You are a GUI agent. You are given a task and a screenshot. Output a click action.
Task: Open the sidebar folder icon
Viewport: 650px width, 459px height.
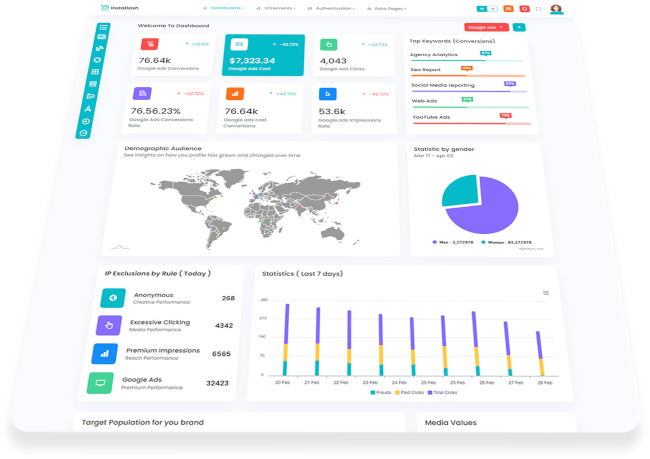click(x=90, y=96)
